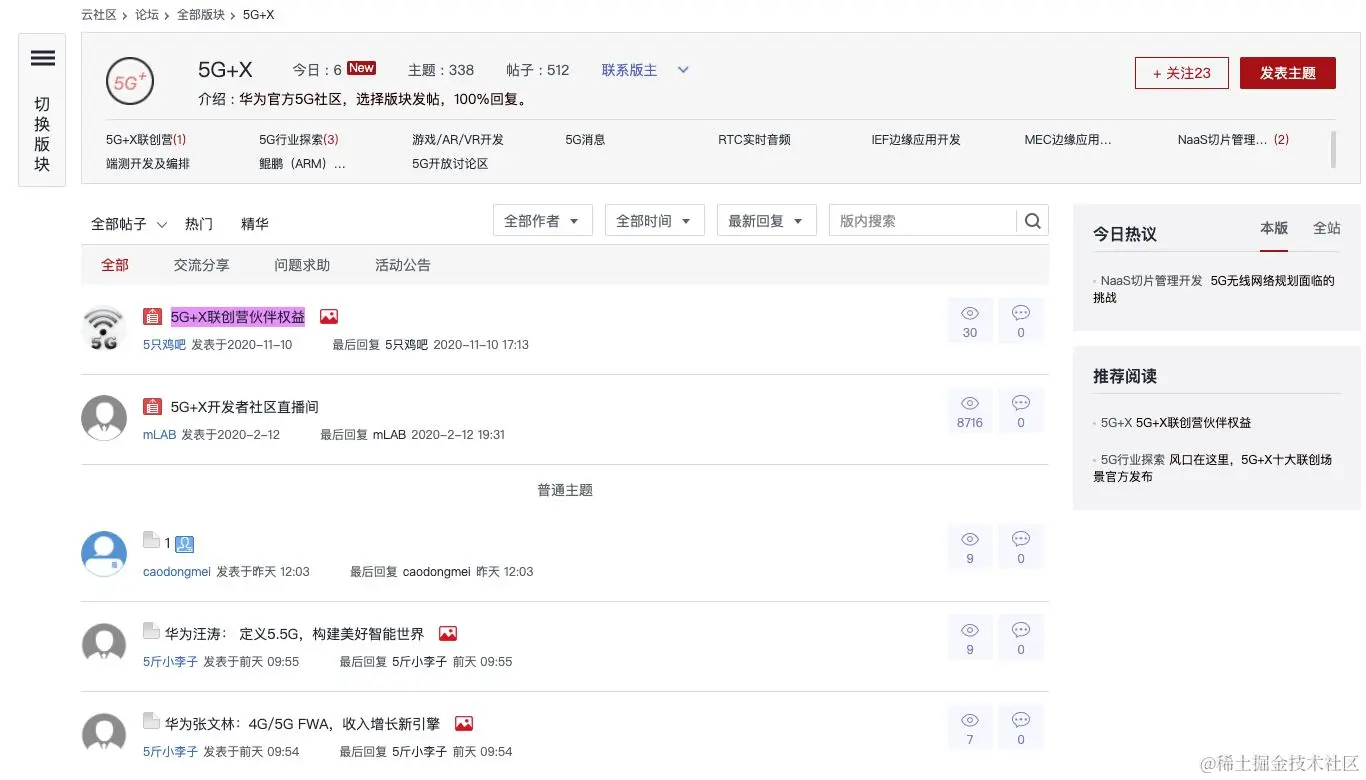Image resolution: width=1366 pixels, height=780 pixels.
Task: Click comment icon for caodongmei's post
Action: [1021, 539]
